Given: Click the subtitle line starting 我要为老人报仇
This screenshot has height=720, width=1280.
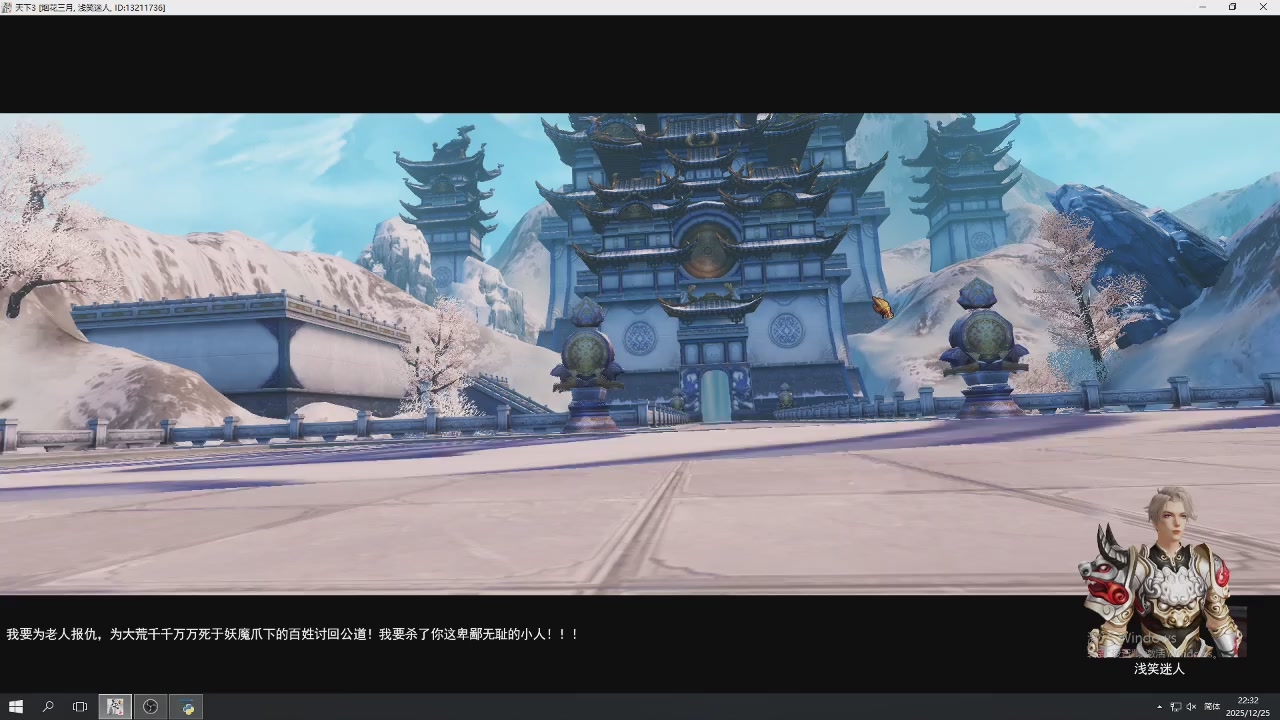Looking at the screenshot, I should [293, 634].
